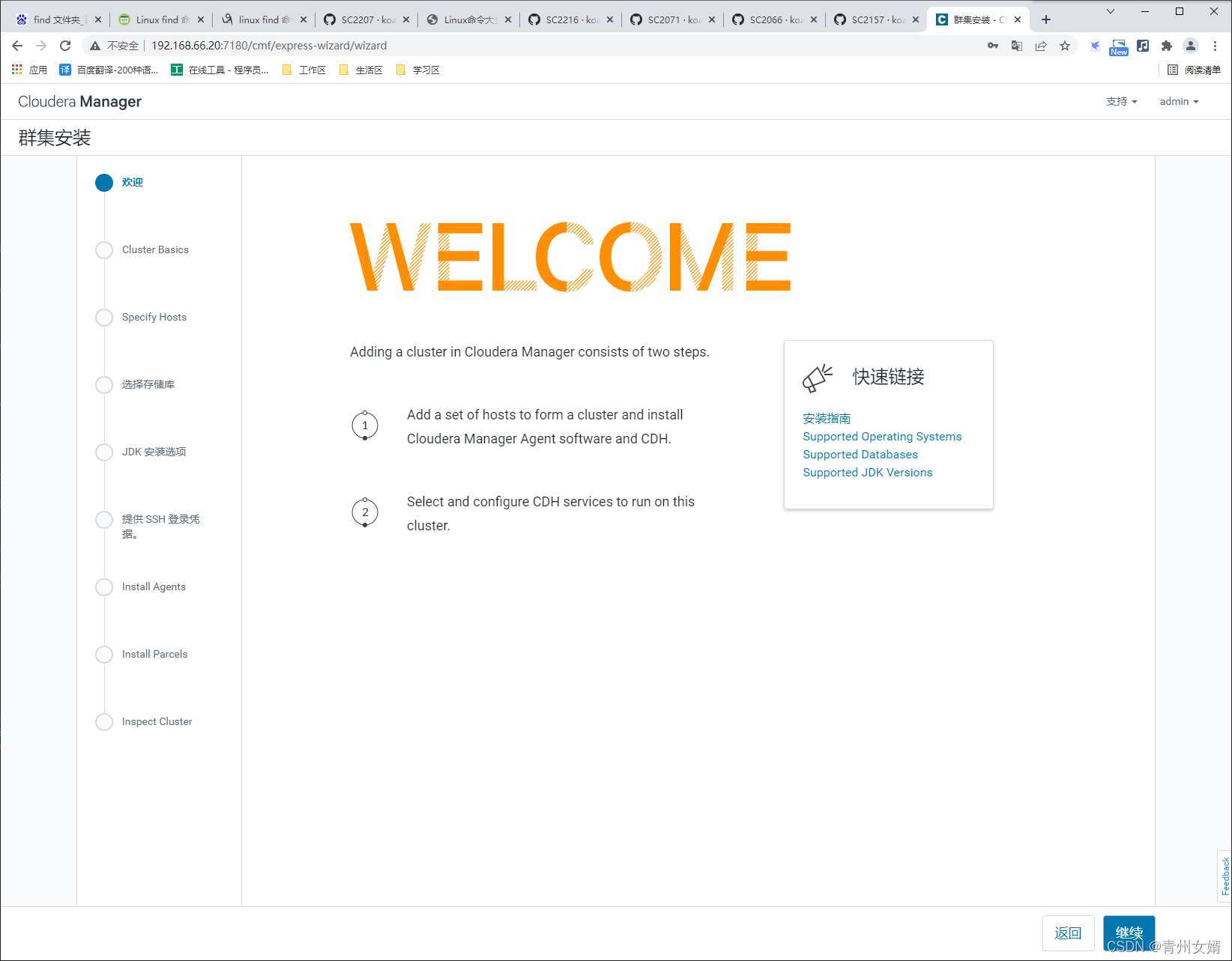Close the SC2207 GitHub tab
This screenshot has height=961, width=1232.
[x=406, y=19]
